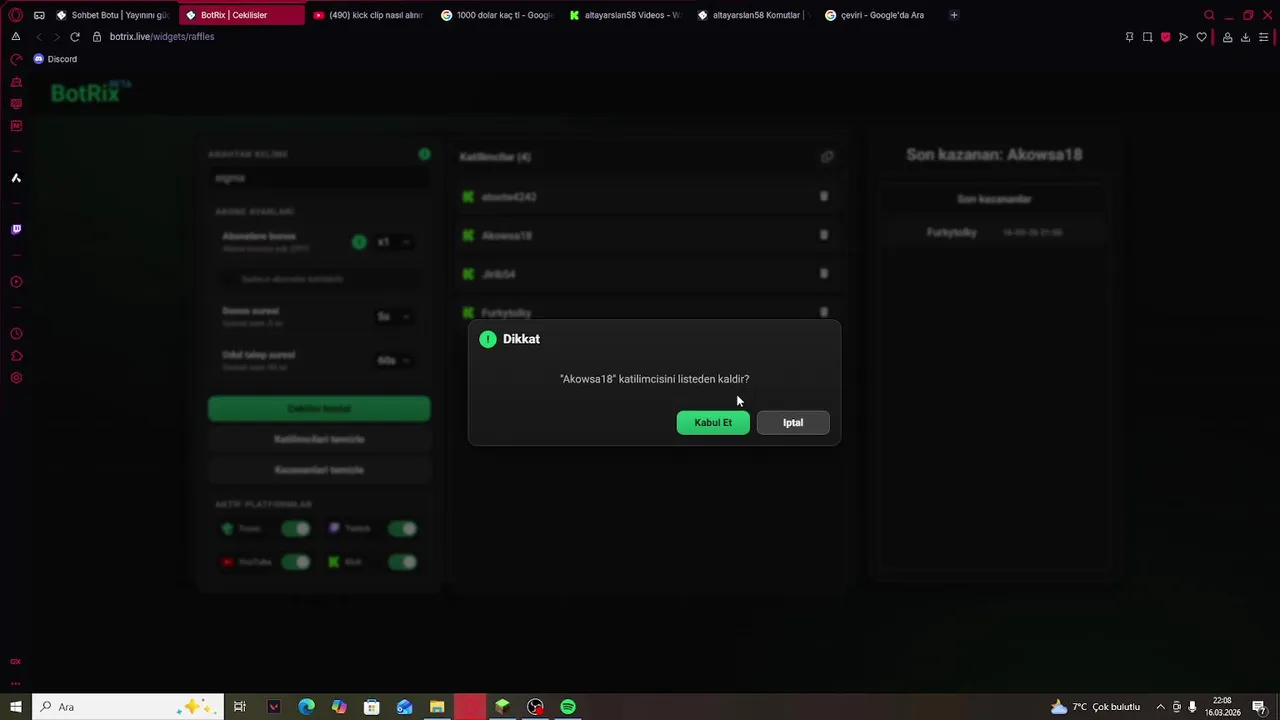The height and width of the screenshot is (720, 1280).
Task: Open Player icon in sidebar
Action: [15, 282]
